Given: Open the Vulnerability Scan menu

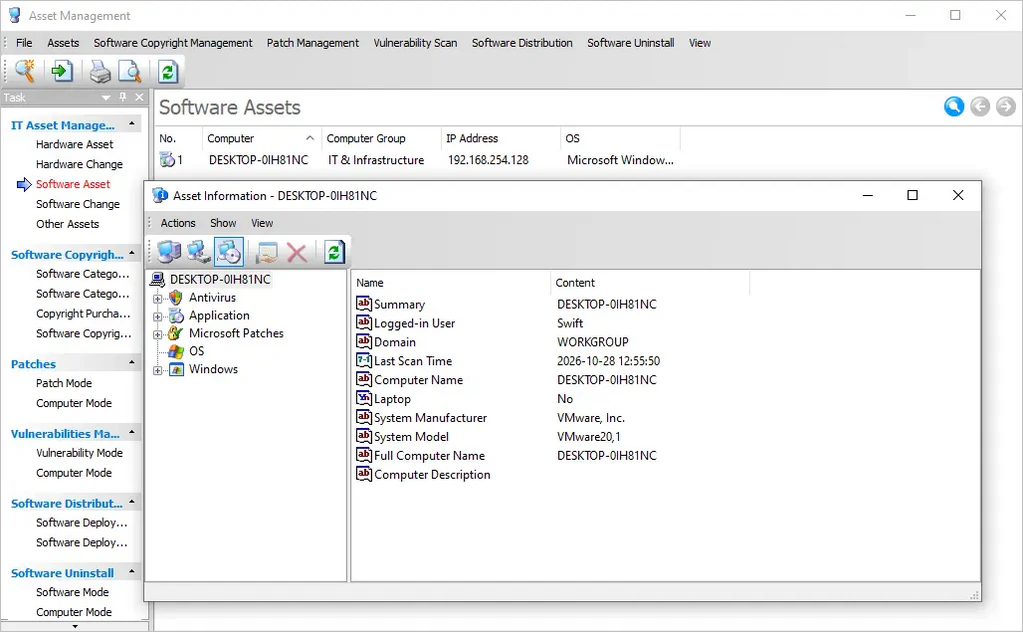Looking at the screenshot, I should (415, 43).
